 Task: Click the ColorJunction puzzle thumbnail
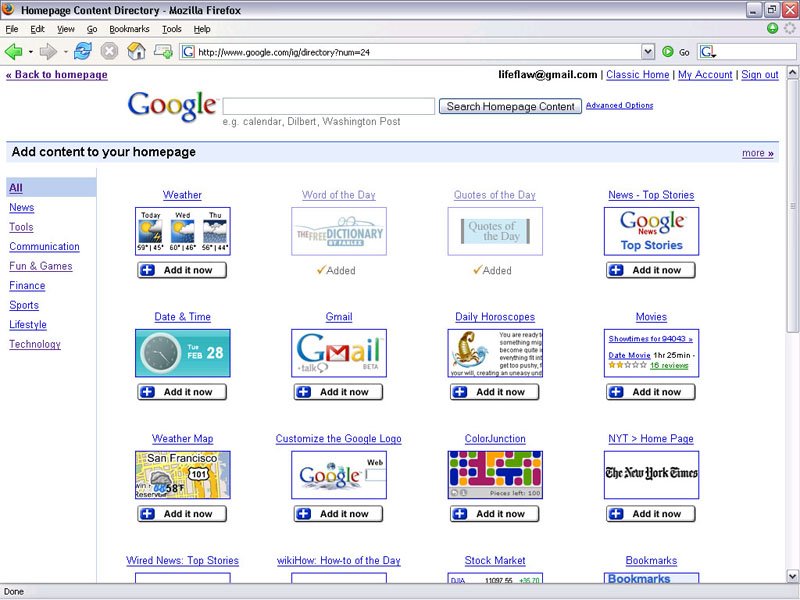pyautogui.click(x=495, y=475)
